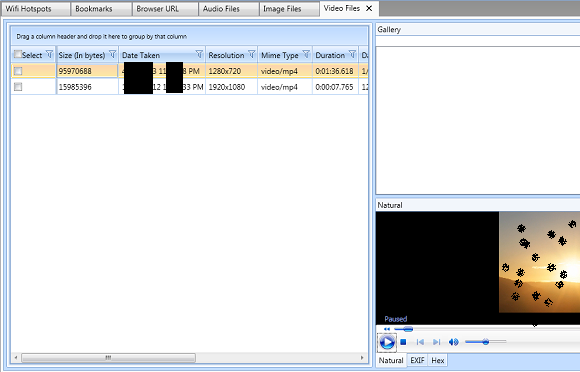580x372 pixels.
Task: Click the video/mp4 cell in 1280x720 row
Action: (x=285, y=71)
